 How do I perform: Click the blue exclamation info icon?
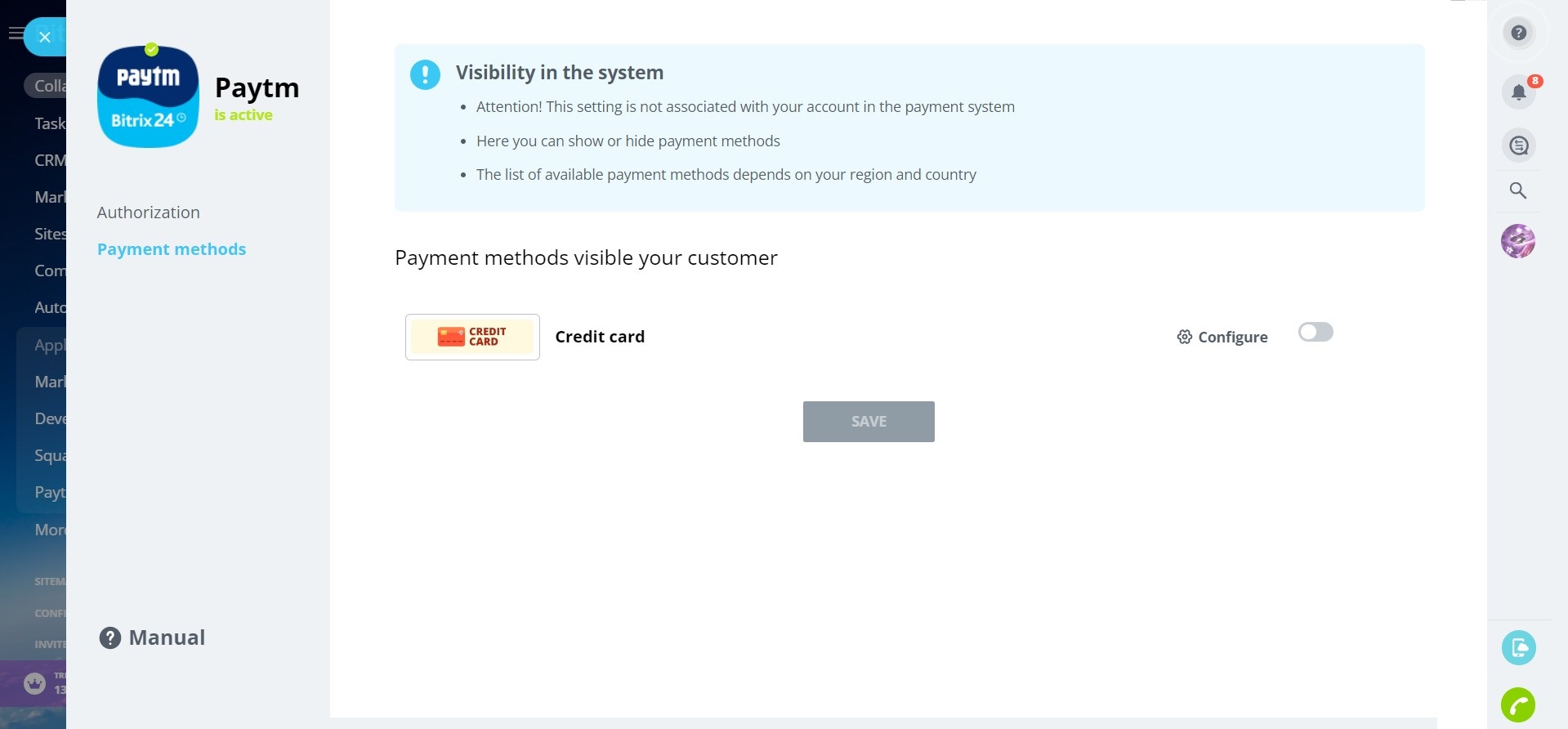click(425, 74)
